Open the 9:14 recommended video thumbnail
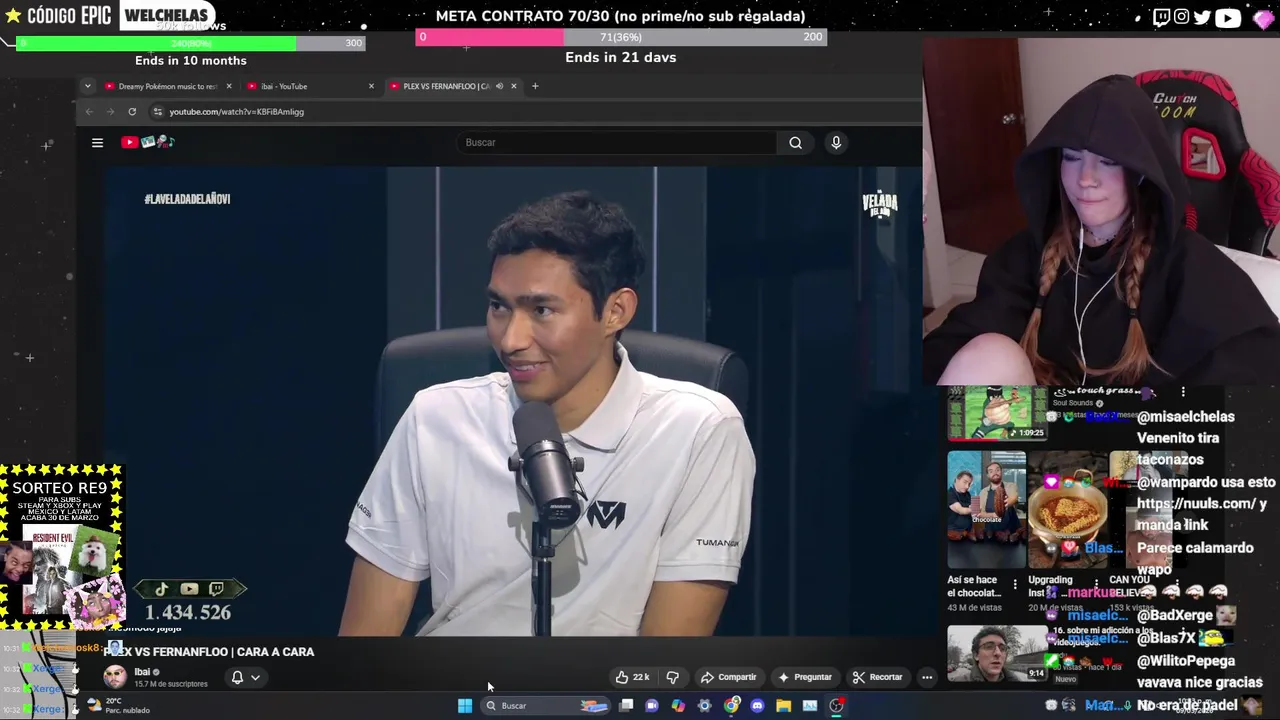The width and height of the screenshot is (1280, 720). 997,653
